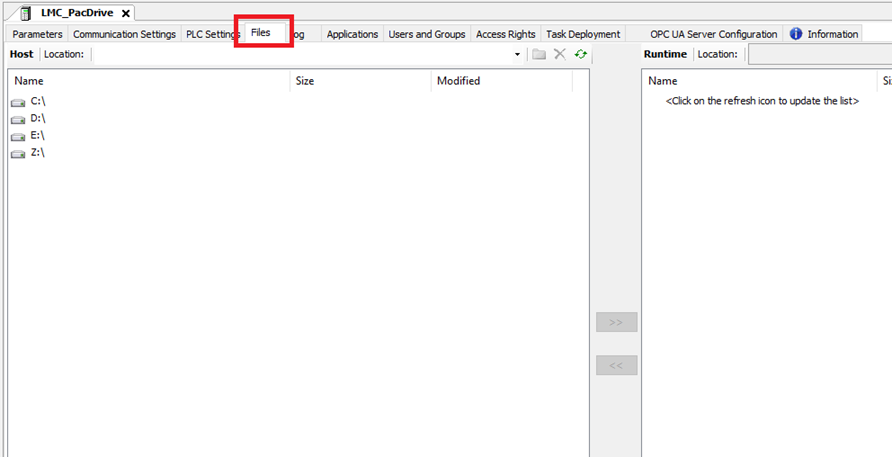Click the >> transfer to runtime button
Screen dimensions: 892x457
(616, 322)
